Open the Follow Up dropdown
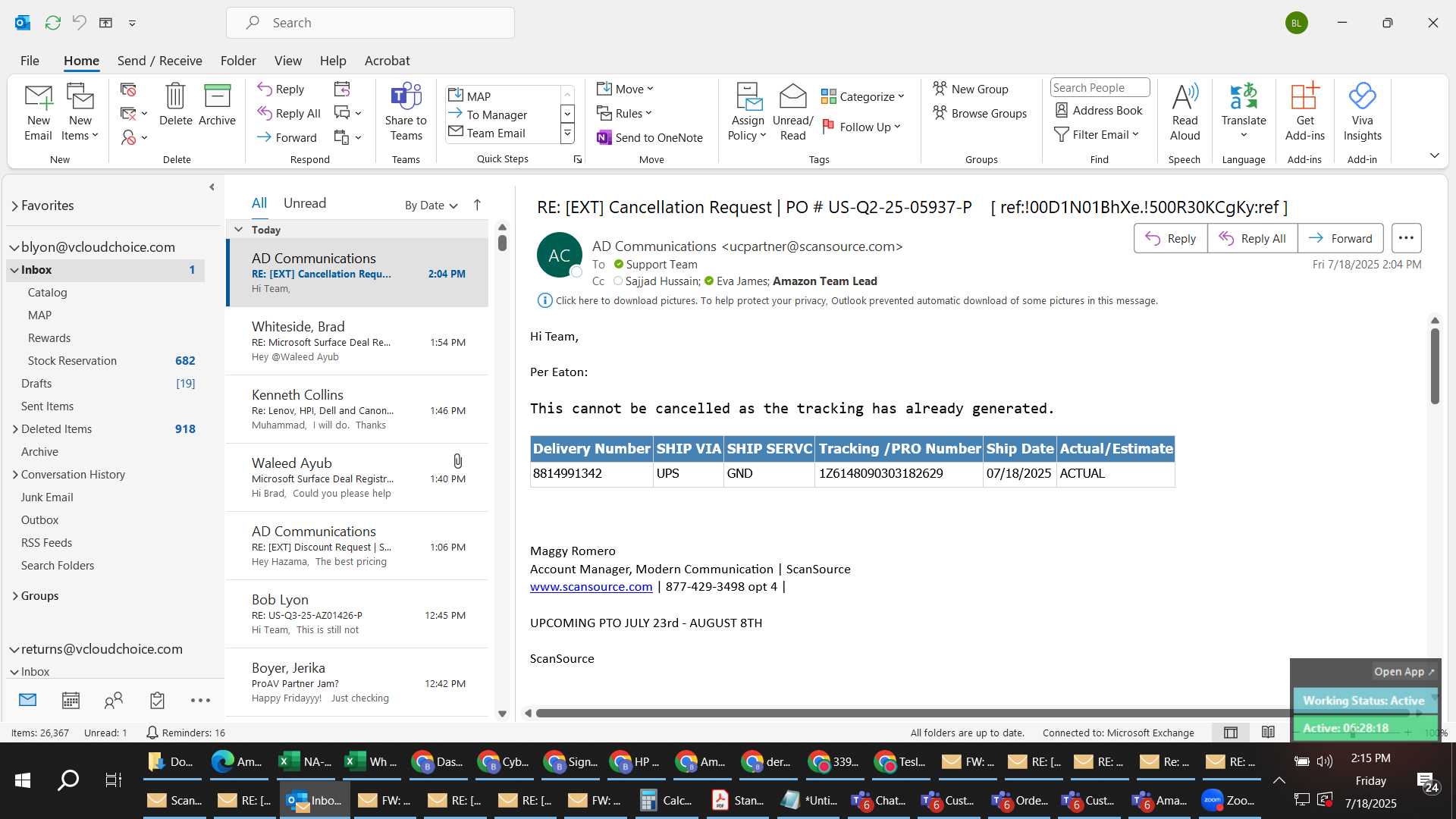 tap(861, 127)
